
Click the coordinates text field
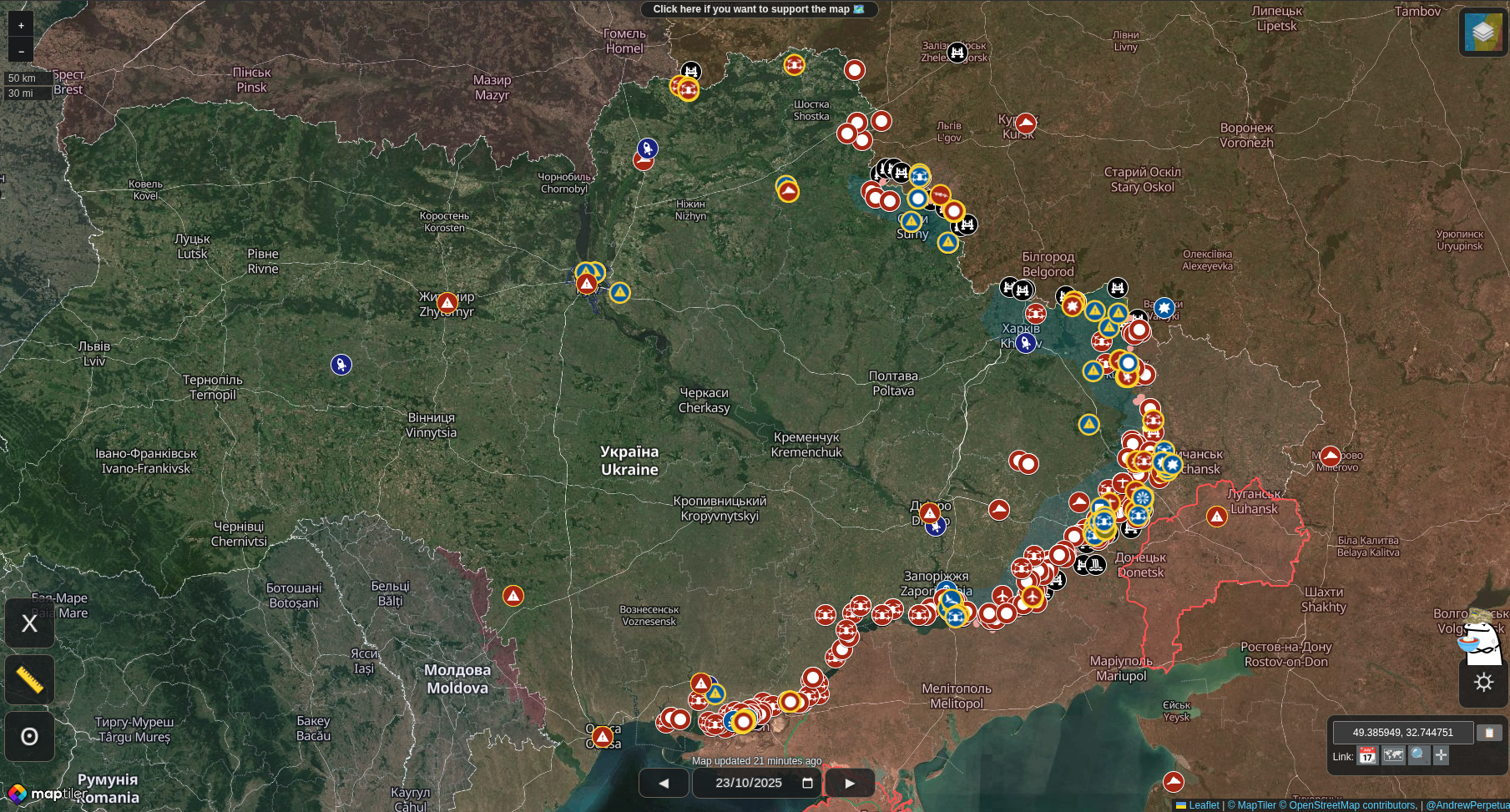pyautogui.click(x=1402, y=733)
